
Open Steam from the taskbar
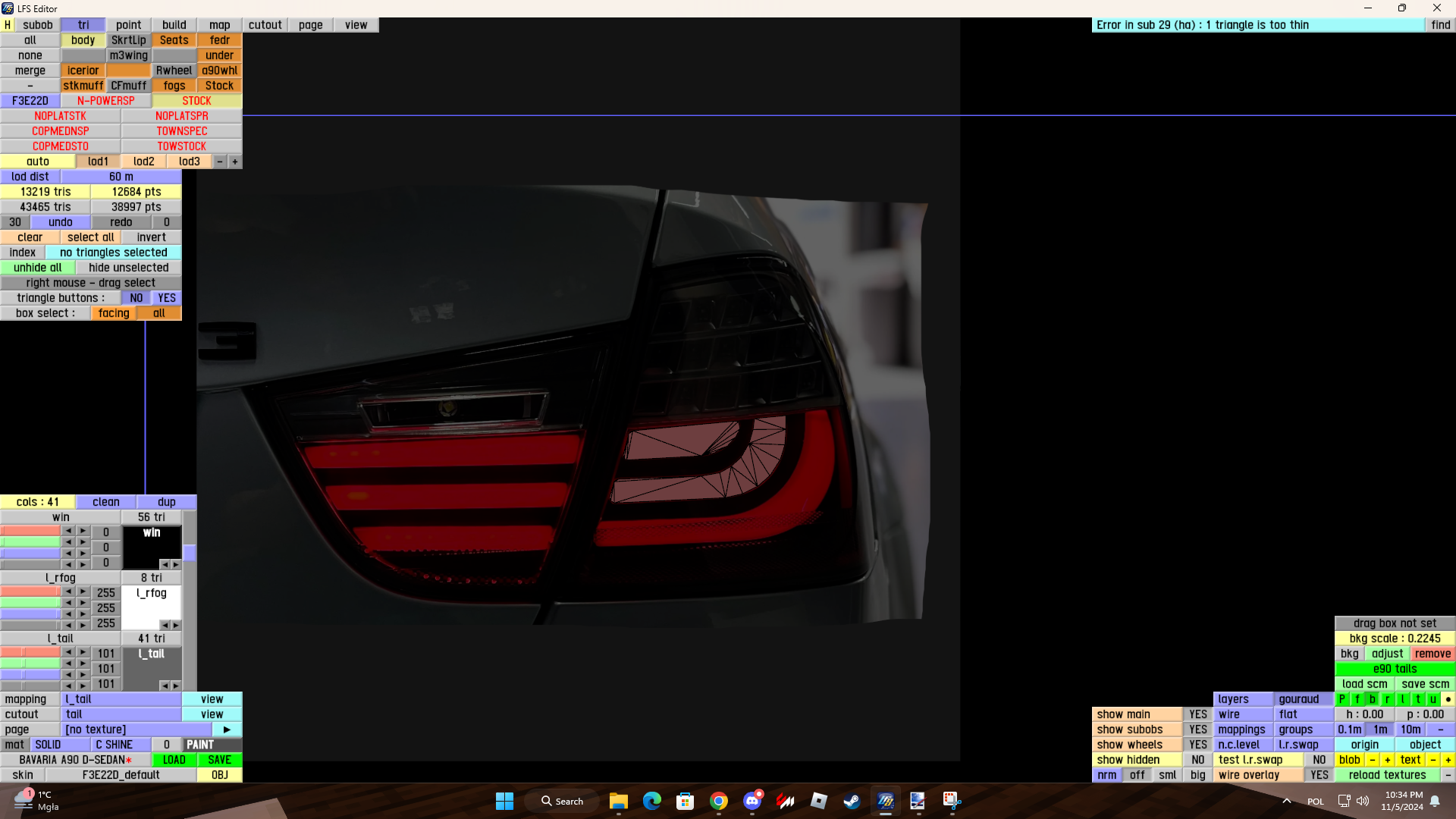[x=852, y=801]
